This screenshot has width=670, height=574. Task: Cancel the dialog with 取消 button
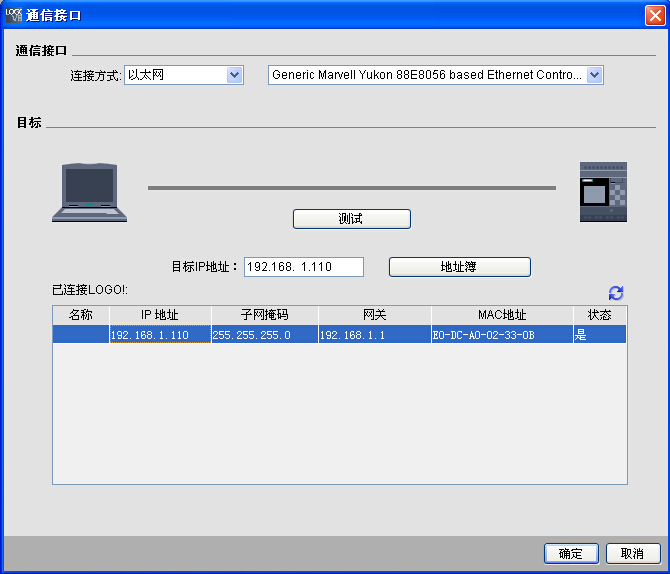pos(633,553)
